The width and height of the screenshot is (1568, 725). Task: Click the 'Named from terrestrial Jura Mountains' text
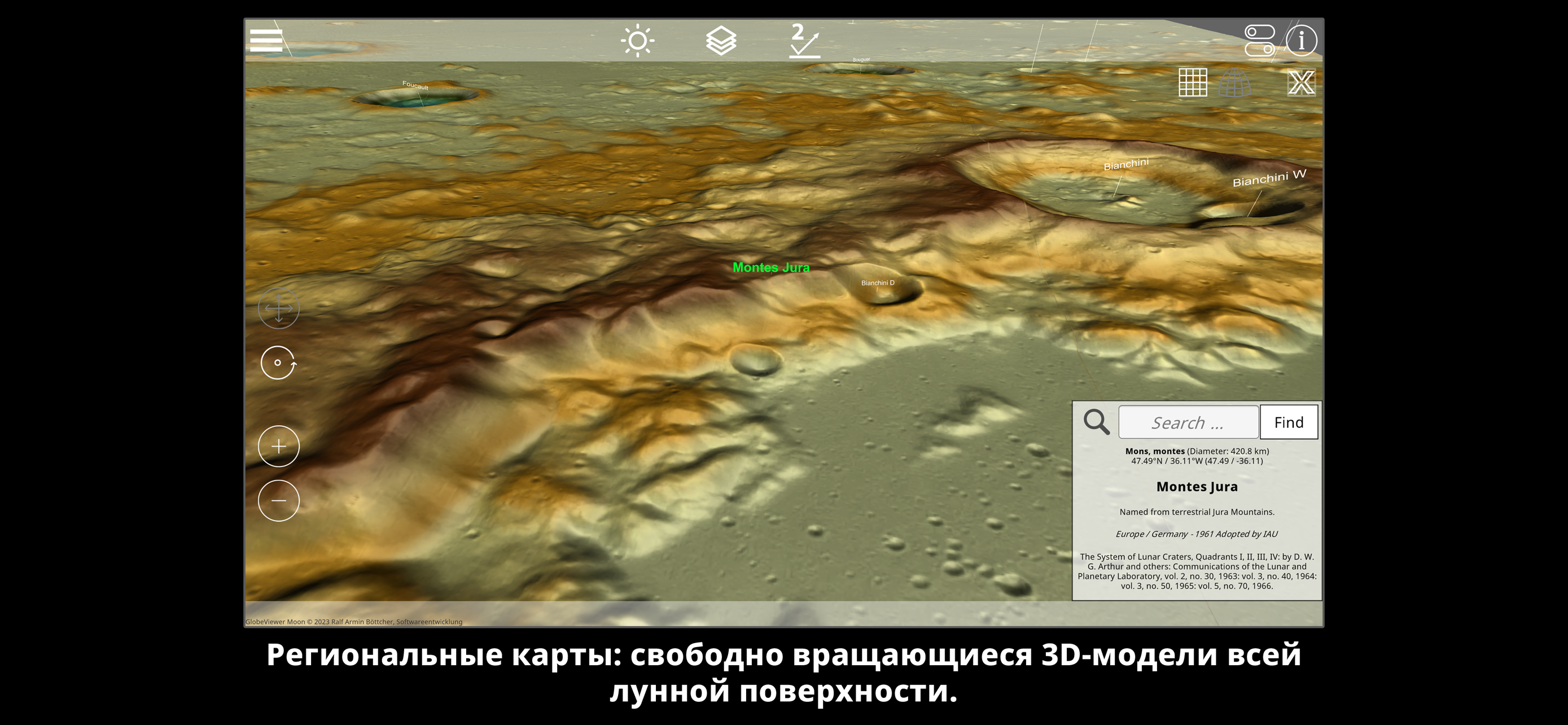point(1197,512)
